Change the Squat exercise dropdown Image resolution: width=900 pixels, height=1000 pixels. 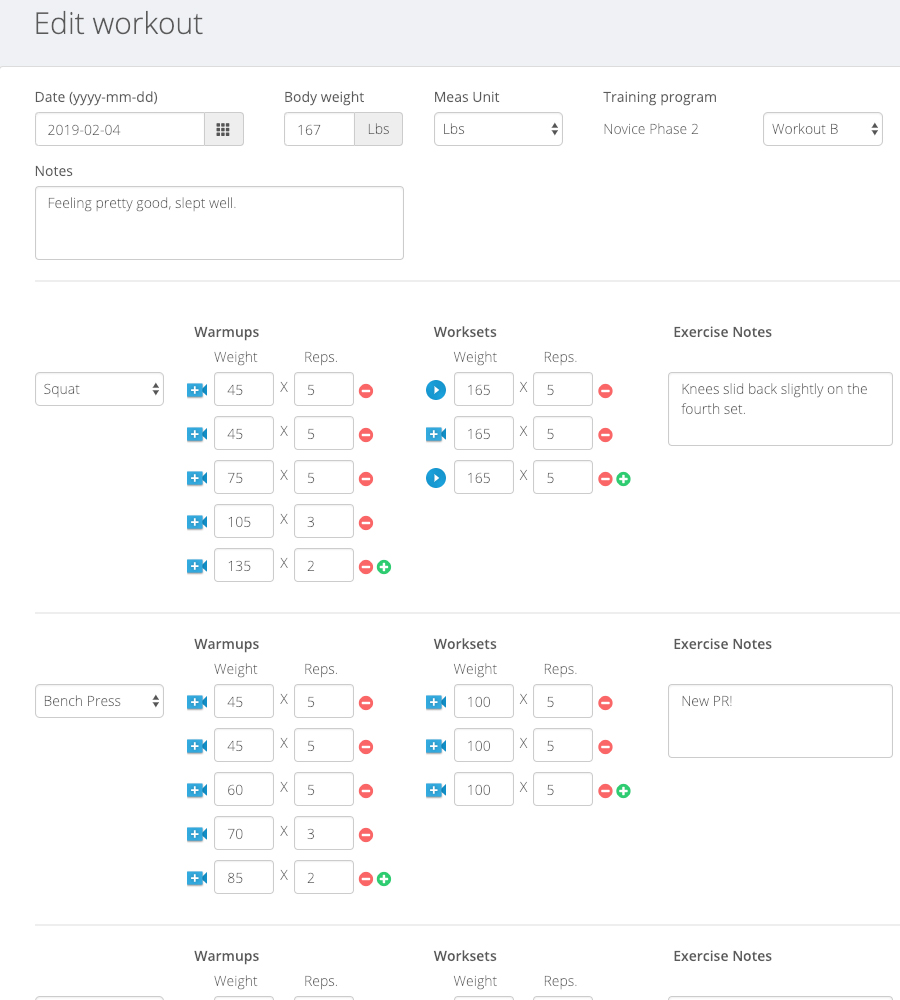pyautogui.click(x=99, y=390)
